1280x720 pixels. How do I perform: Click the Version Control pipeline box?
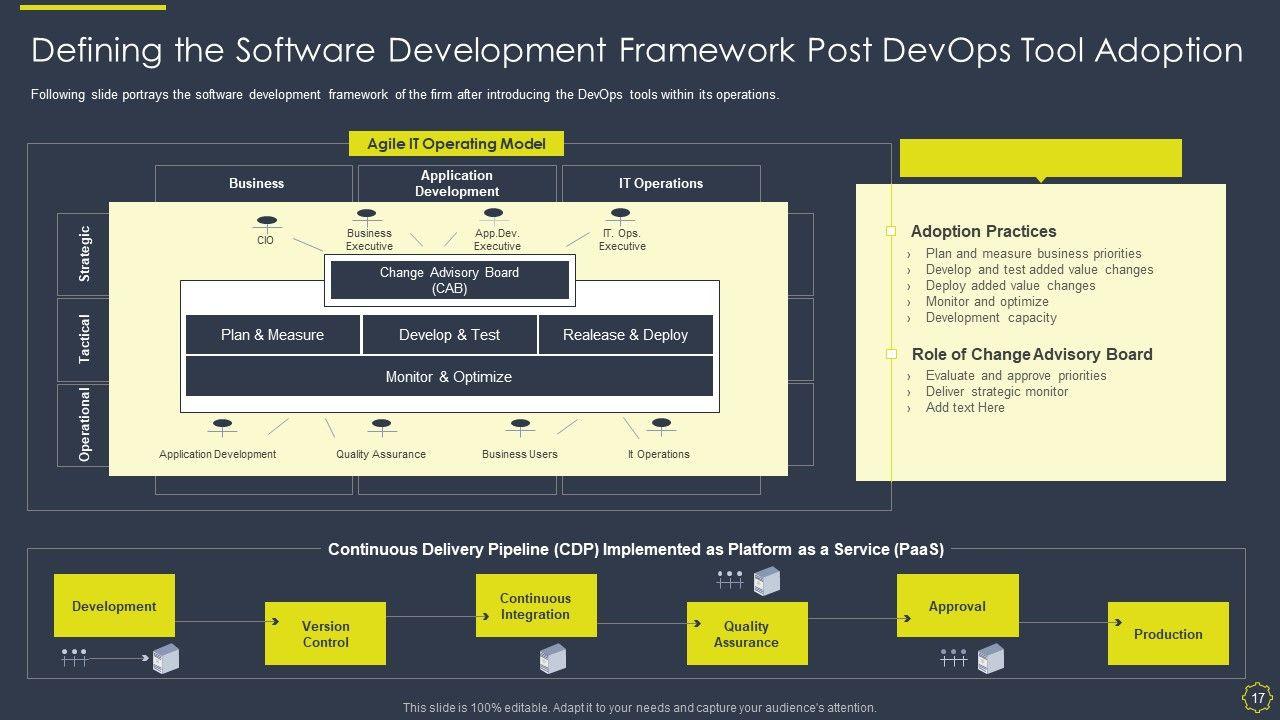pos(325,634)
